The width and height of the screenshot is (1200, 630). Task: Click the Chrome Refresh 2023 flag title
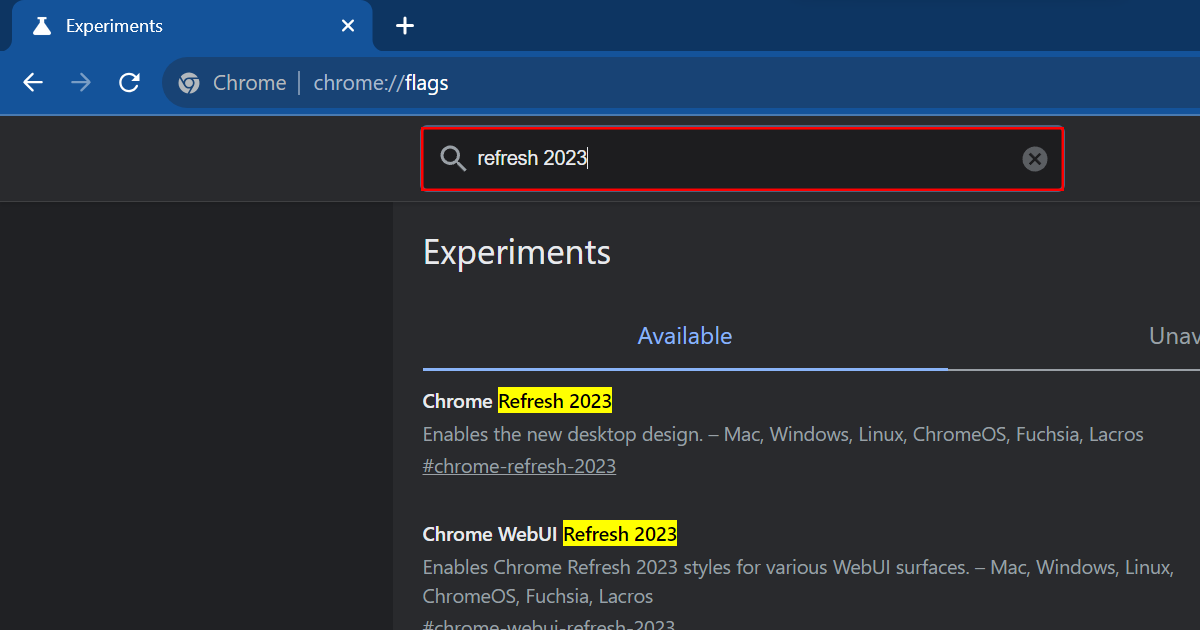(x=517, y=401)
